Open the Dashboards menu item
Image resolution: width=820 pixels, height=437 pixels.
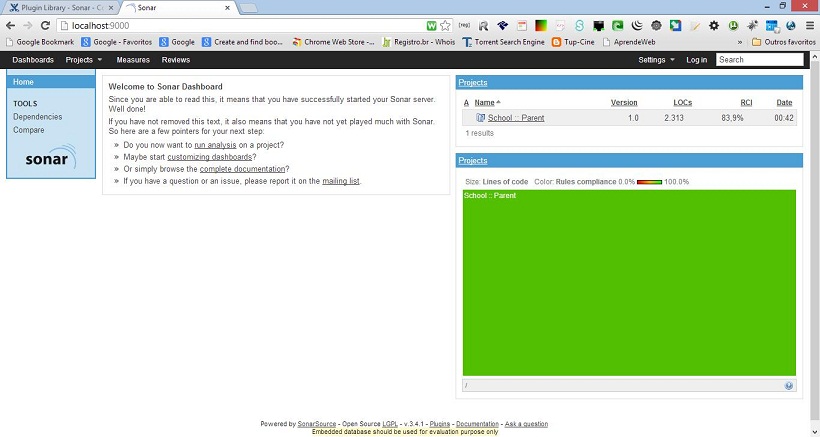pos(33,60)
